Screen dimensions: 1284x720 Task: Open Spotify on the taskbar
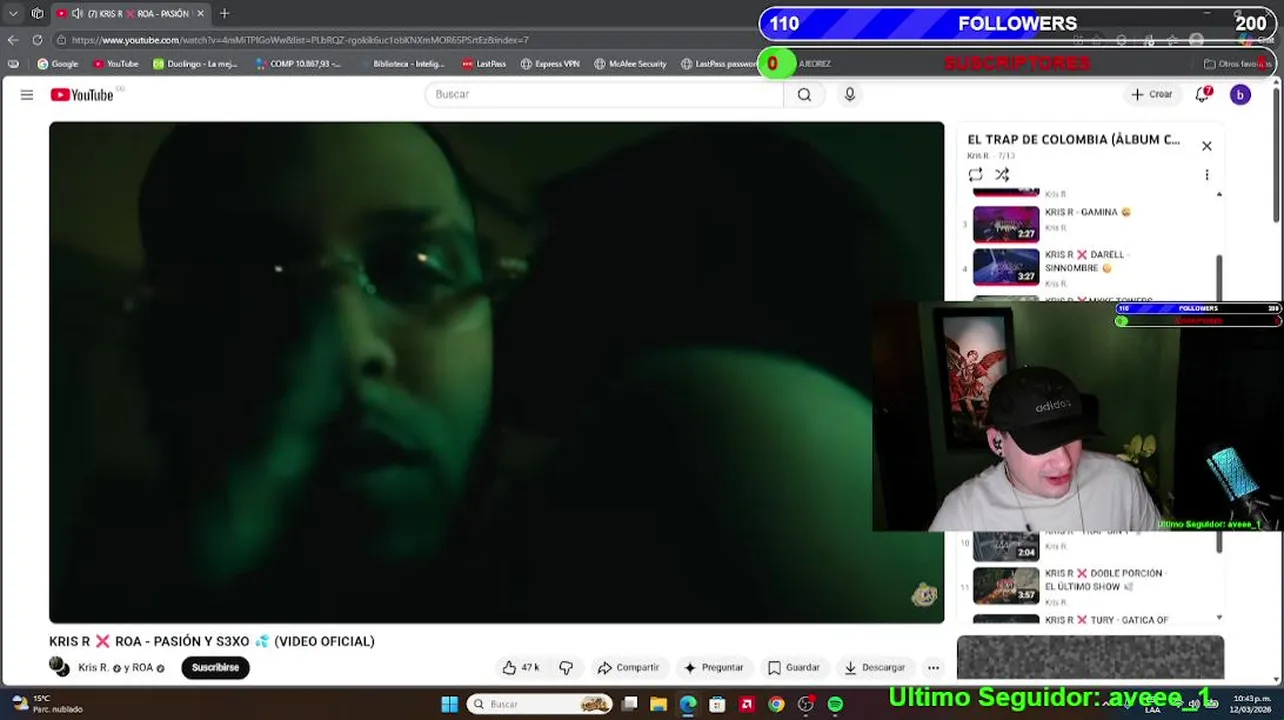click(x=835, y=704)
